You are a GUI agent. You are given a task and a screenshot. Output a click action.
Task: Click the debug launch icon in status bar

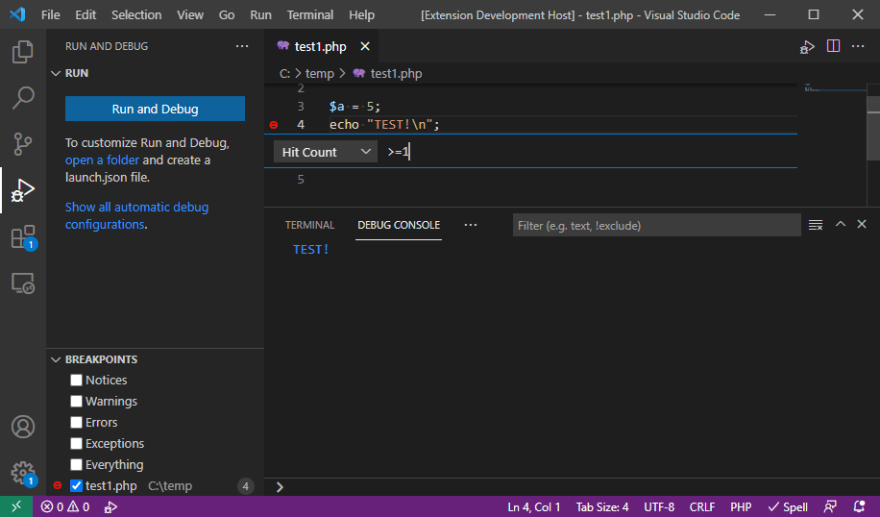tap(111, 507)
